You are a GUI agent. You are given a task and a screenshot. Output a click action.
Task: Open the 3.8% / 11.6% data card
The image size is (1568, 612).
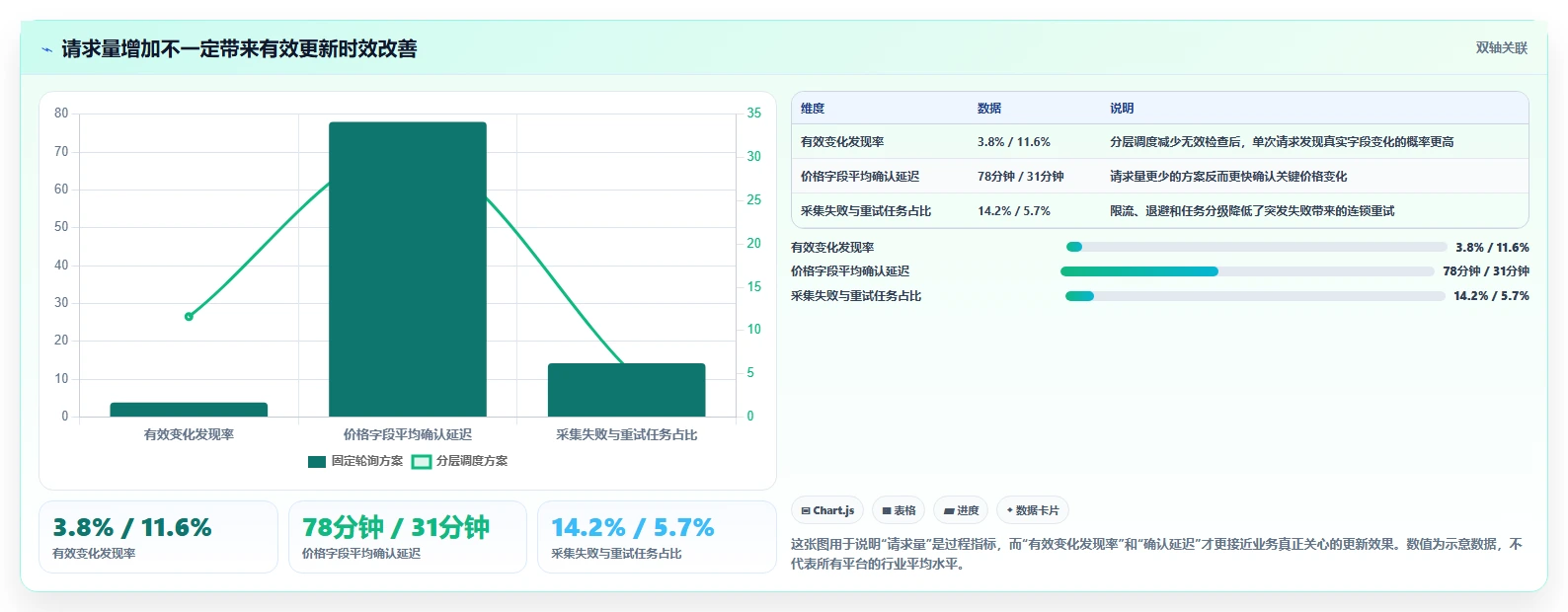point(158,537)
